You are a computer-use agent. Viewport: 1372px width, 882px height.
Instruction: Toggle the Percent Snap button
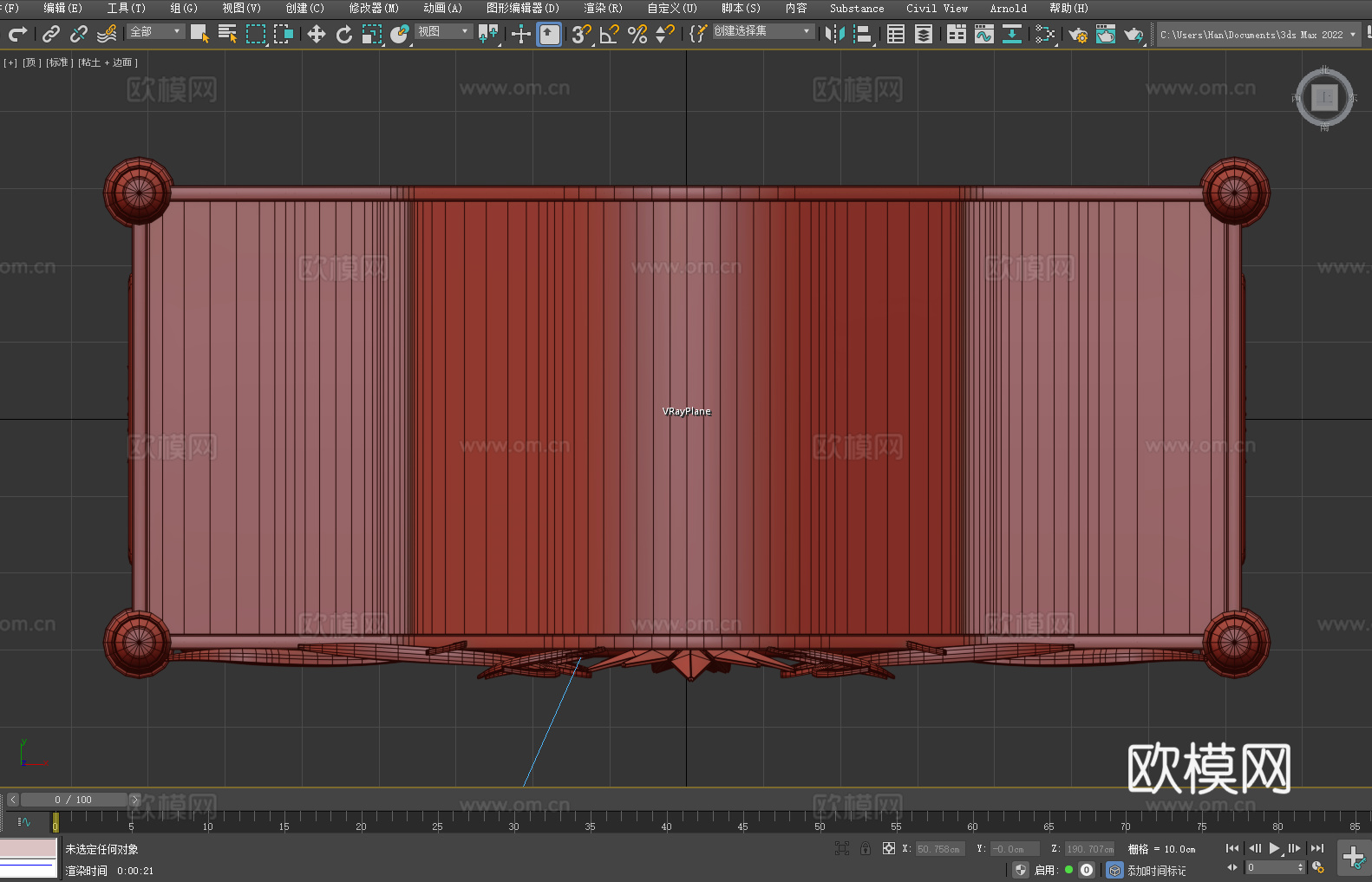(x=637, y=34)
